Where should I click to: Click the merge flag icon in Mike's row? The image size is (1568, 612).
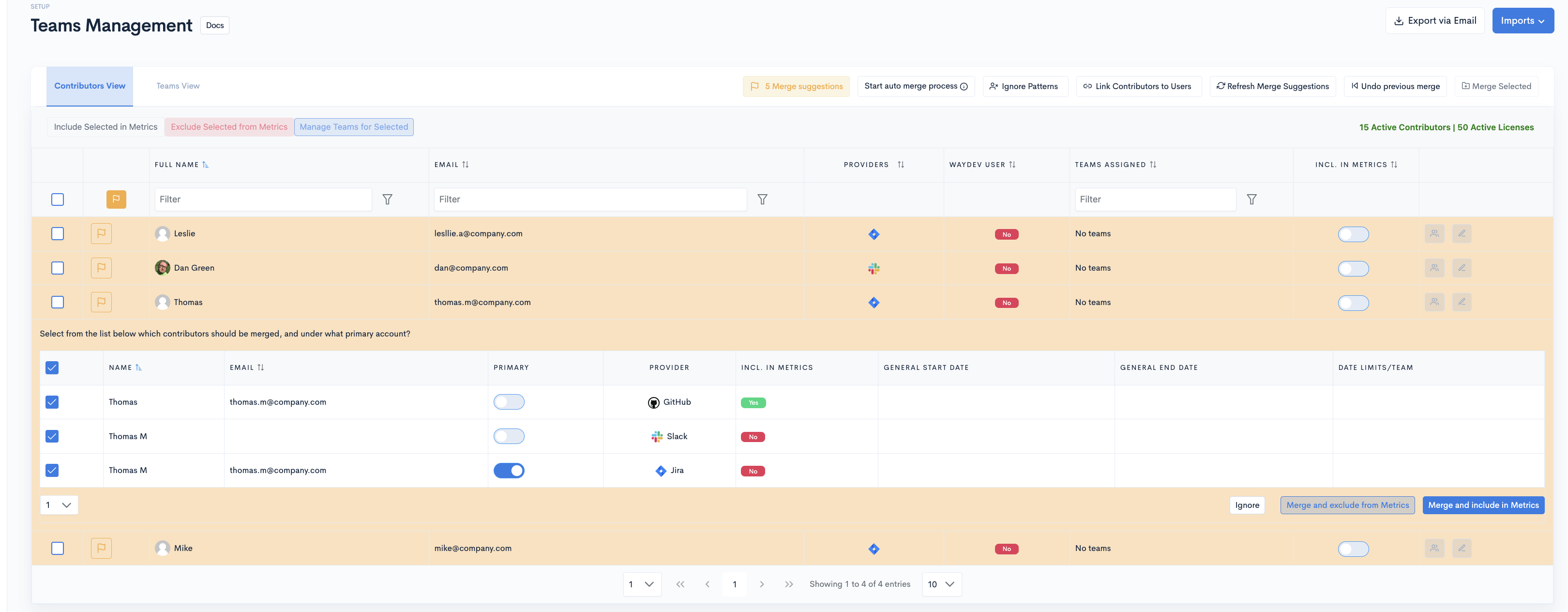click(101, 548)
